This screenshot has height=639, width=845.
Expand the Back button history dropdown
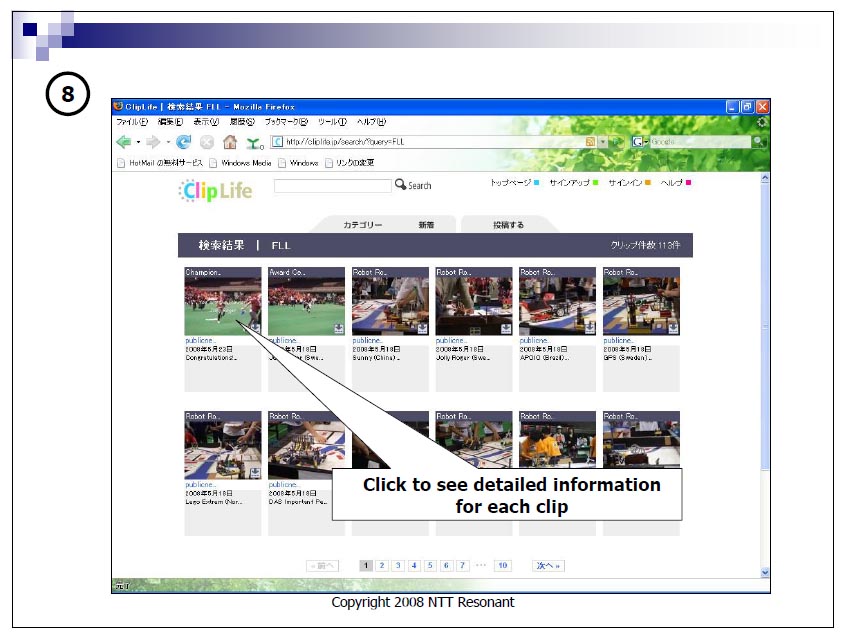[138, 142]
